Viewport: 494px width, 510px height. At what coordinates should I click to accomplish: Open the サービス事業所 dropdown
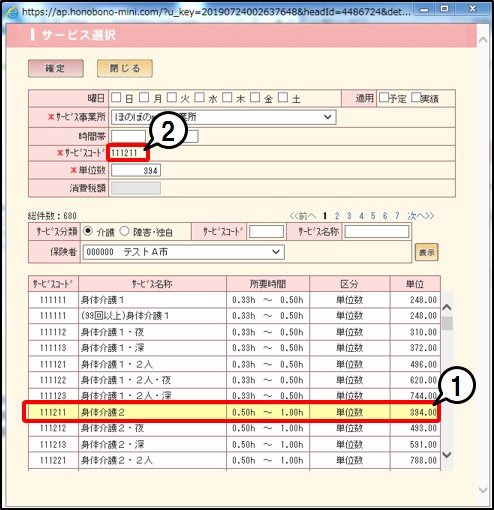tap(223, 117)
